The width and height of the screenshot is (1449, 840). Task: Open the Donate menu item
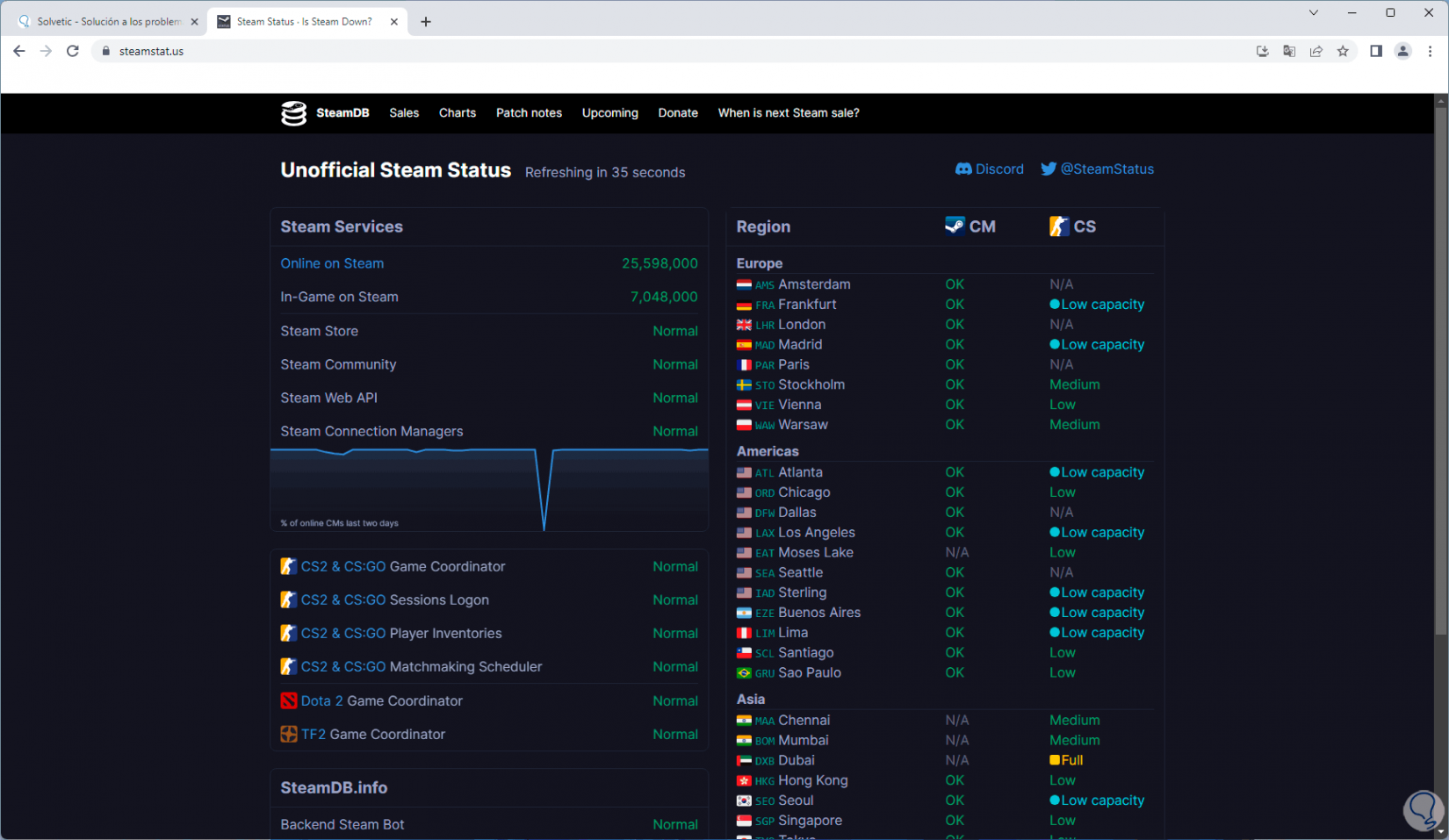[x=678, y=113]
